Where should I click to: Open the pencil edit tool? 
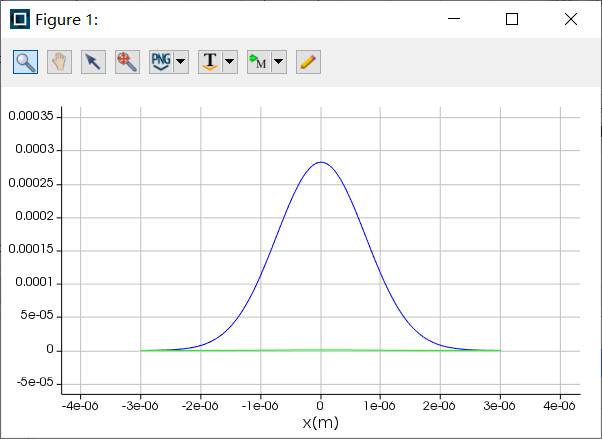click(308, 61)
